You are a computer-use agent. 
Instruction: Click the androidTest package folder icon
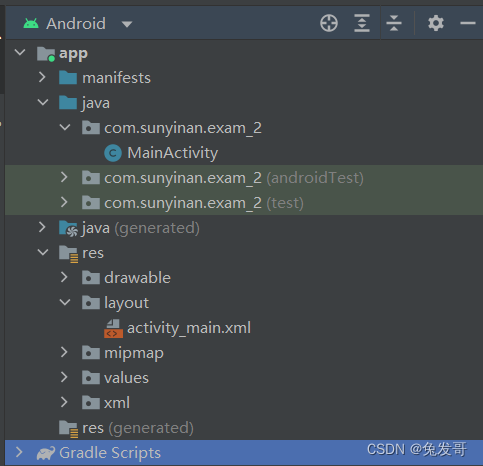pyautogui.click(x=91, y=178)
